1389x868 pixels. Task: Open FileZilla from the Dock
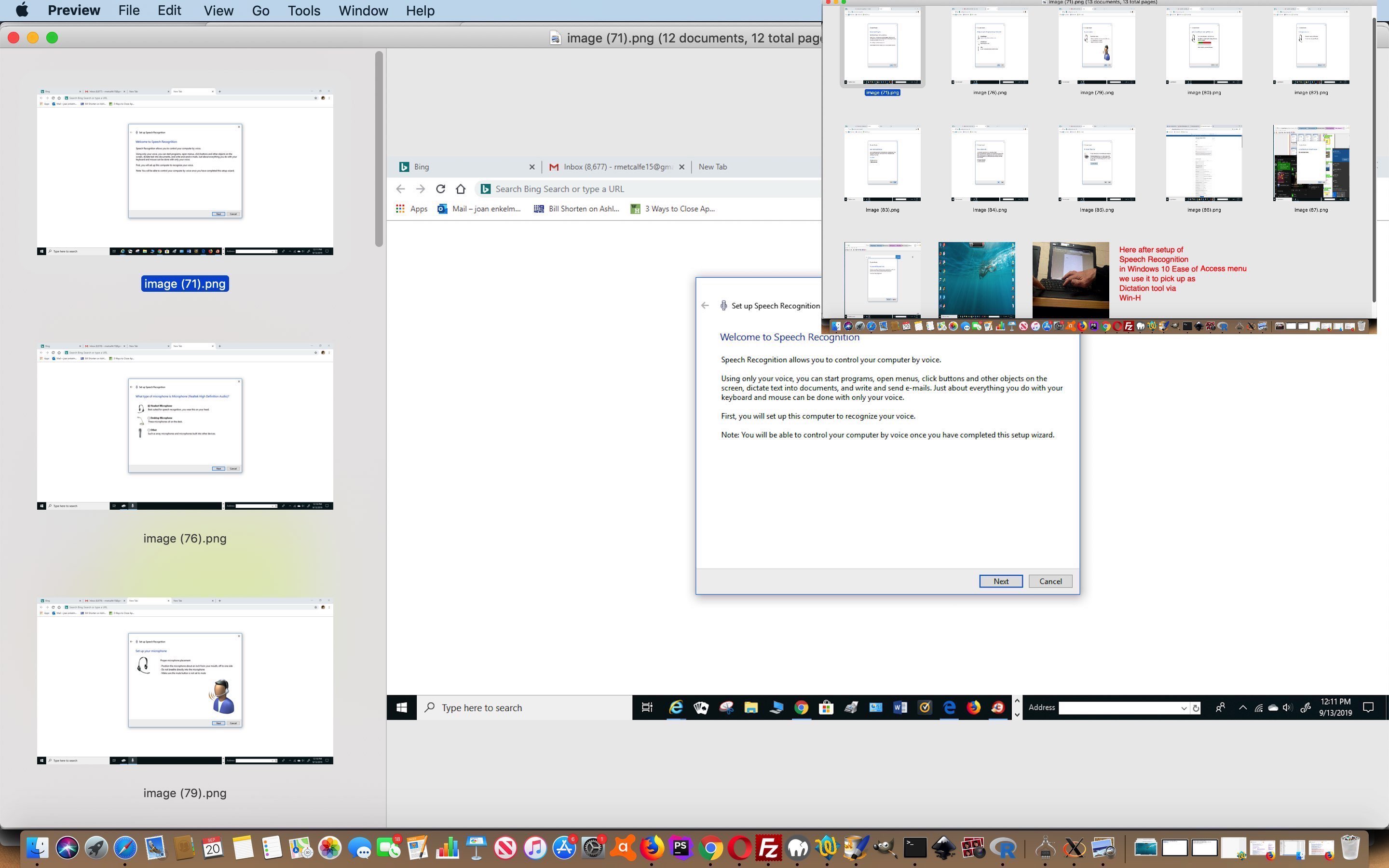(769, 848)
